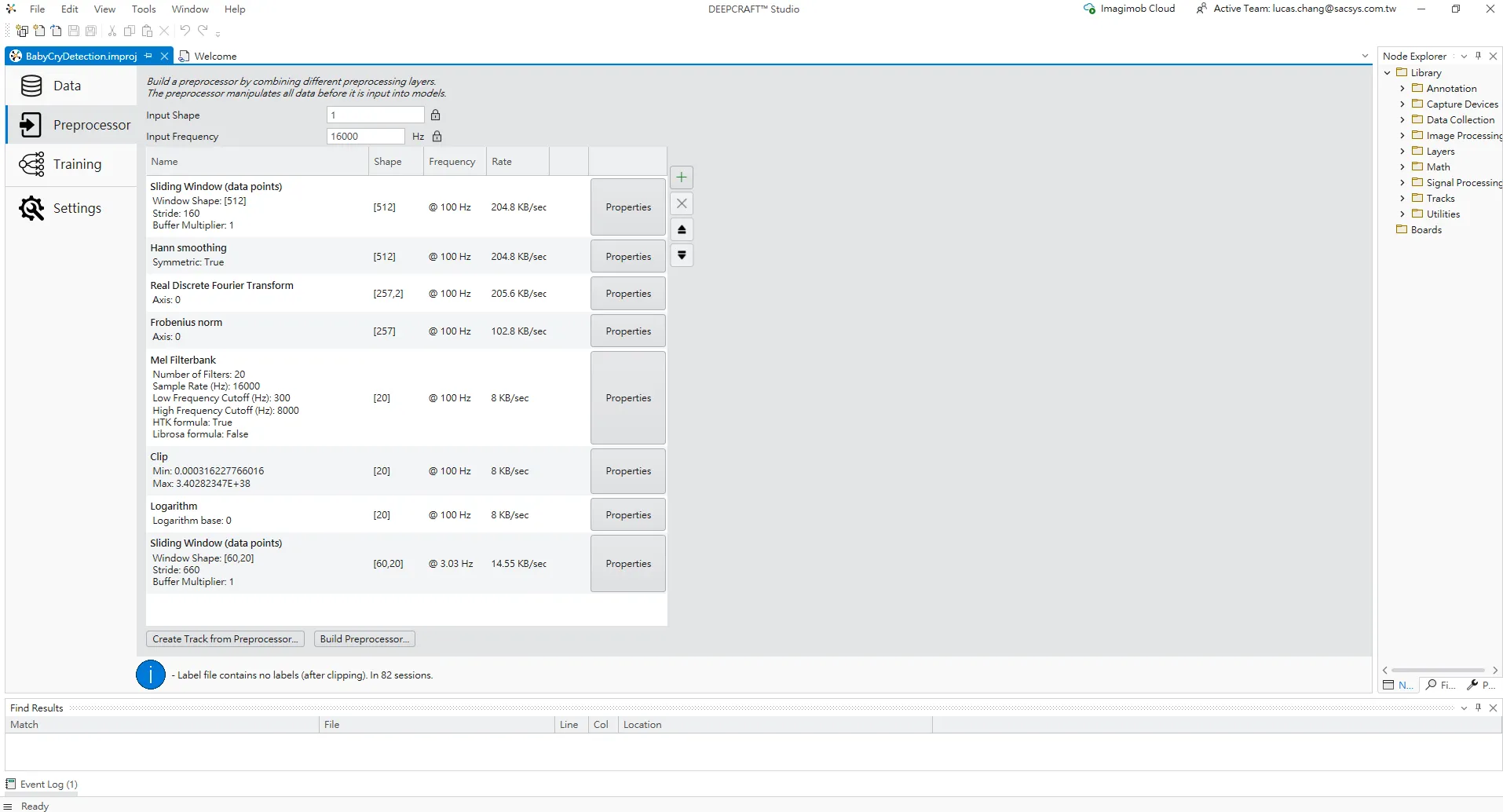Image resolution: width=1503 pixels, height=812 pixels.
Task: Pin the BabyCryDetection.improj tab
Action: coord(148,56)
